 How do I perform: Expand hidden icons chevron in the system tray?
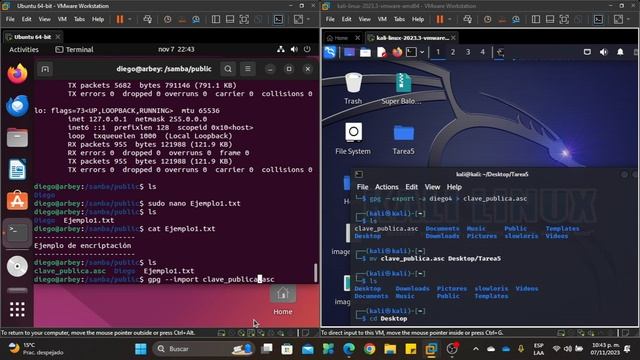[x=476, y=349]
